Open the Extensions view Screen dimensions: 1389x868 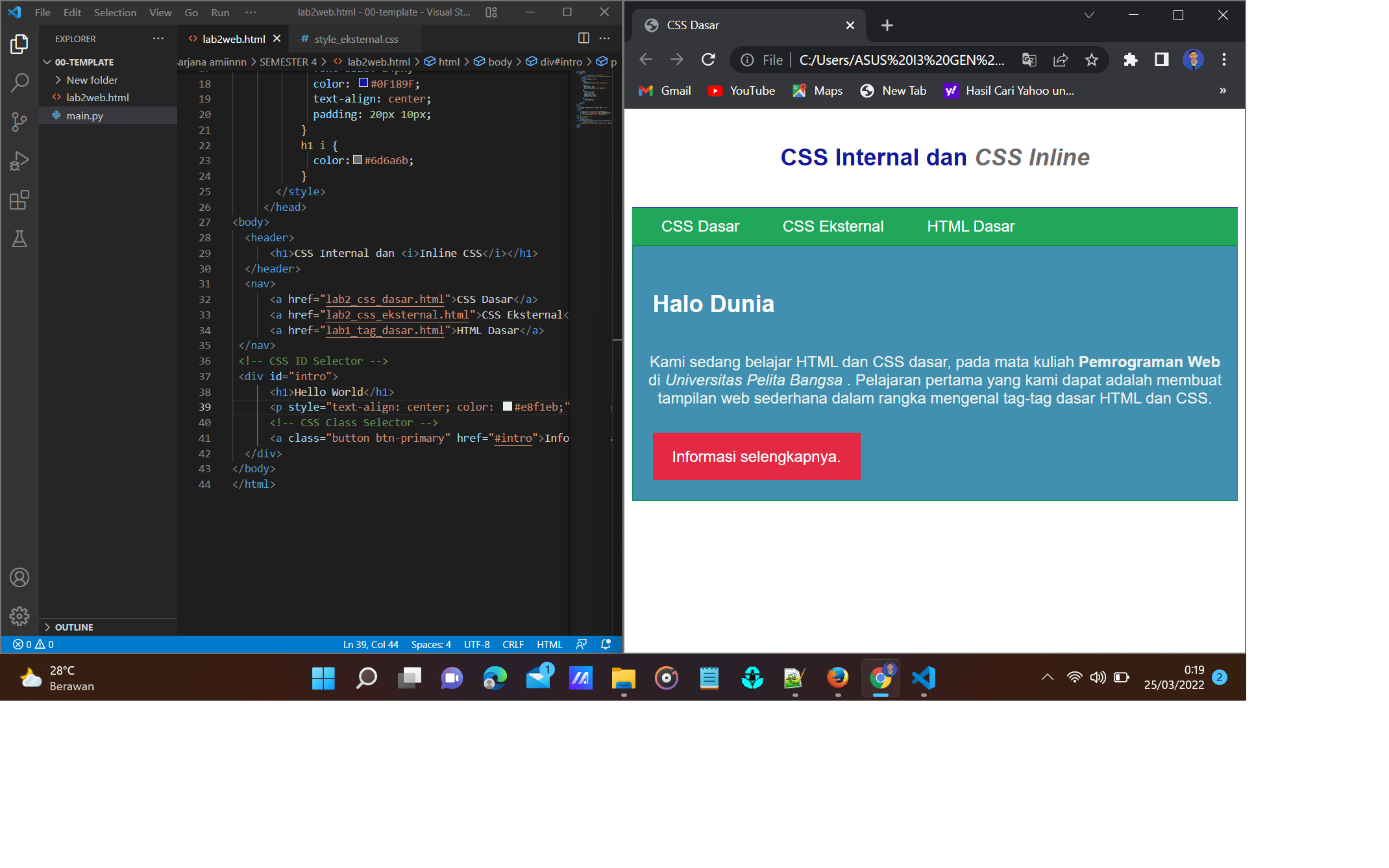click(x=19, y=200)
